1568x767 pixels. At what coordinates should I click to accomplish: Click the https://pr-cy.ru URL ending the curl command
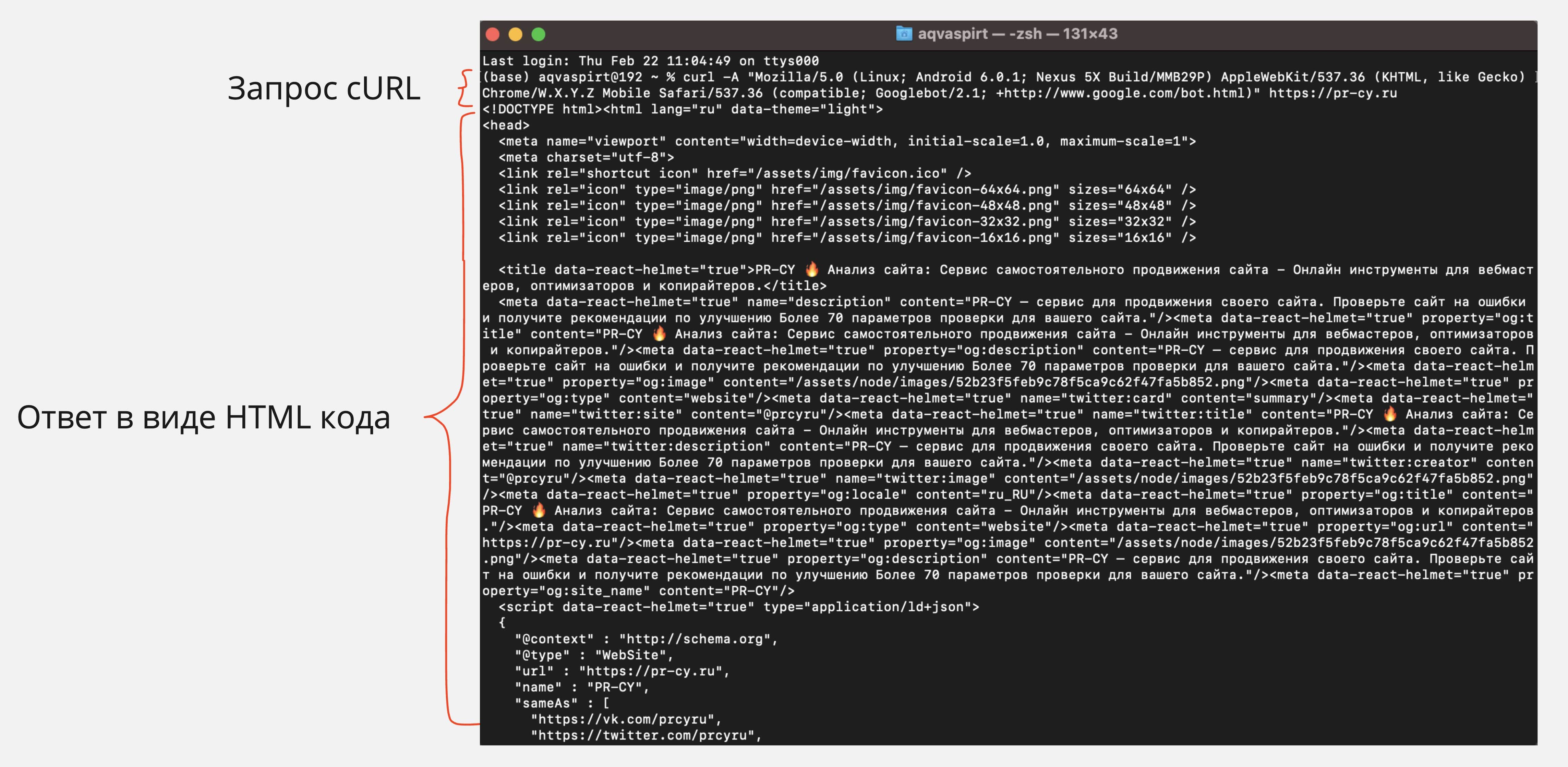click(1333, 93)
